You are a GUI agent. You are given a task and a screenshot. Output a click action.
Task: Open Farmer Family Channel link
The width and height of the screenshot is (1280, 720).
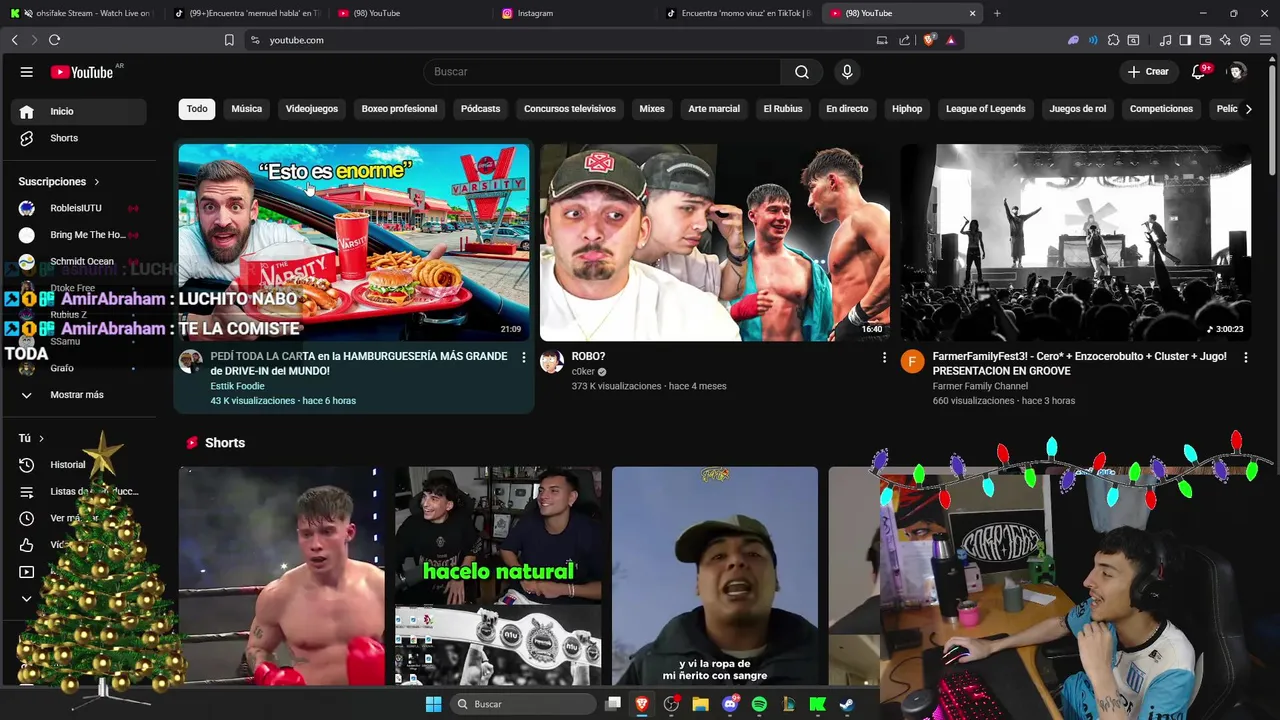980,386
